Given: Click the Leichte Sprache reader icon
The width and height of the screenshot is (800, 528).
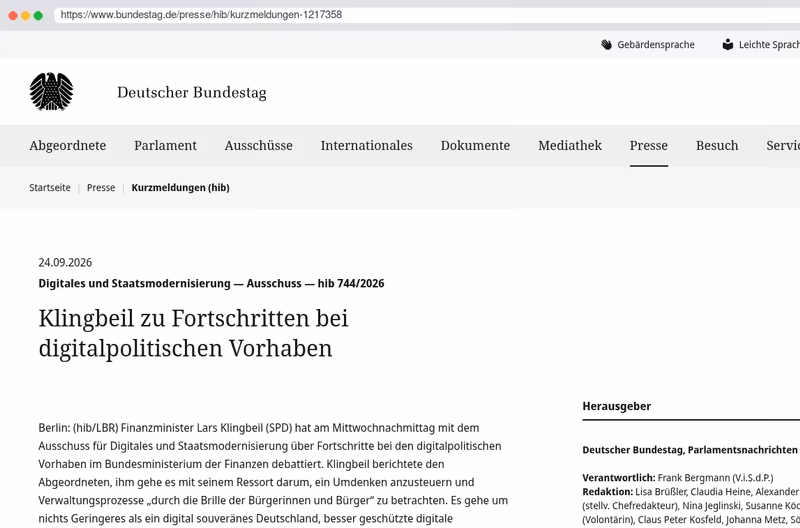Looking at the screenshot, I should click(x=728, y=44).
